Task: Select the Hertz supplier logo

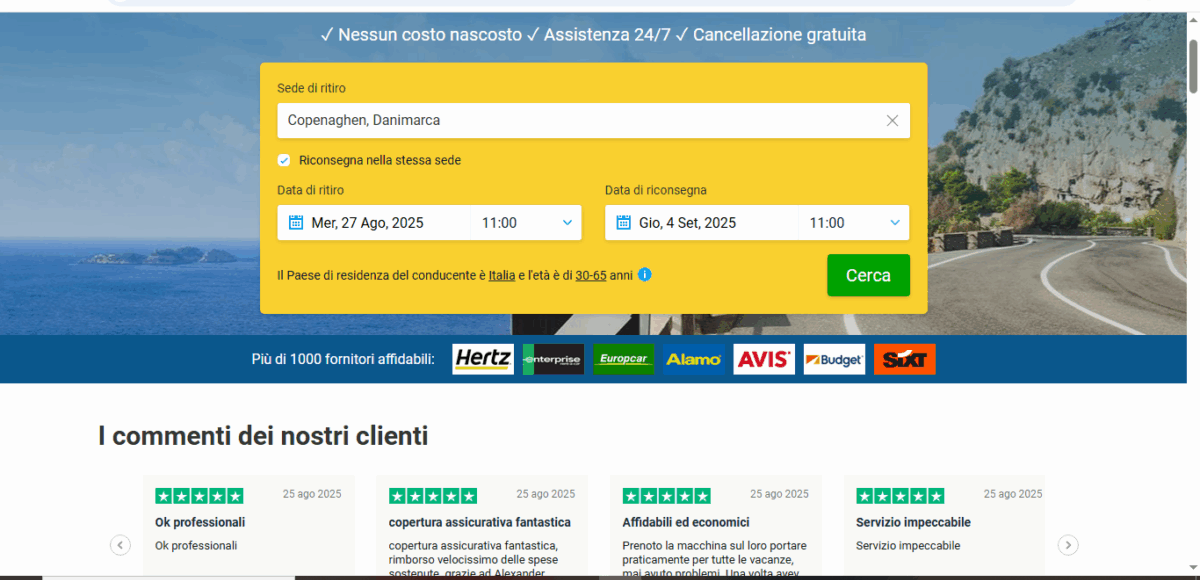Action: [482, 358]
